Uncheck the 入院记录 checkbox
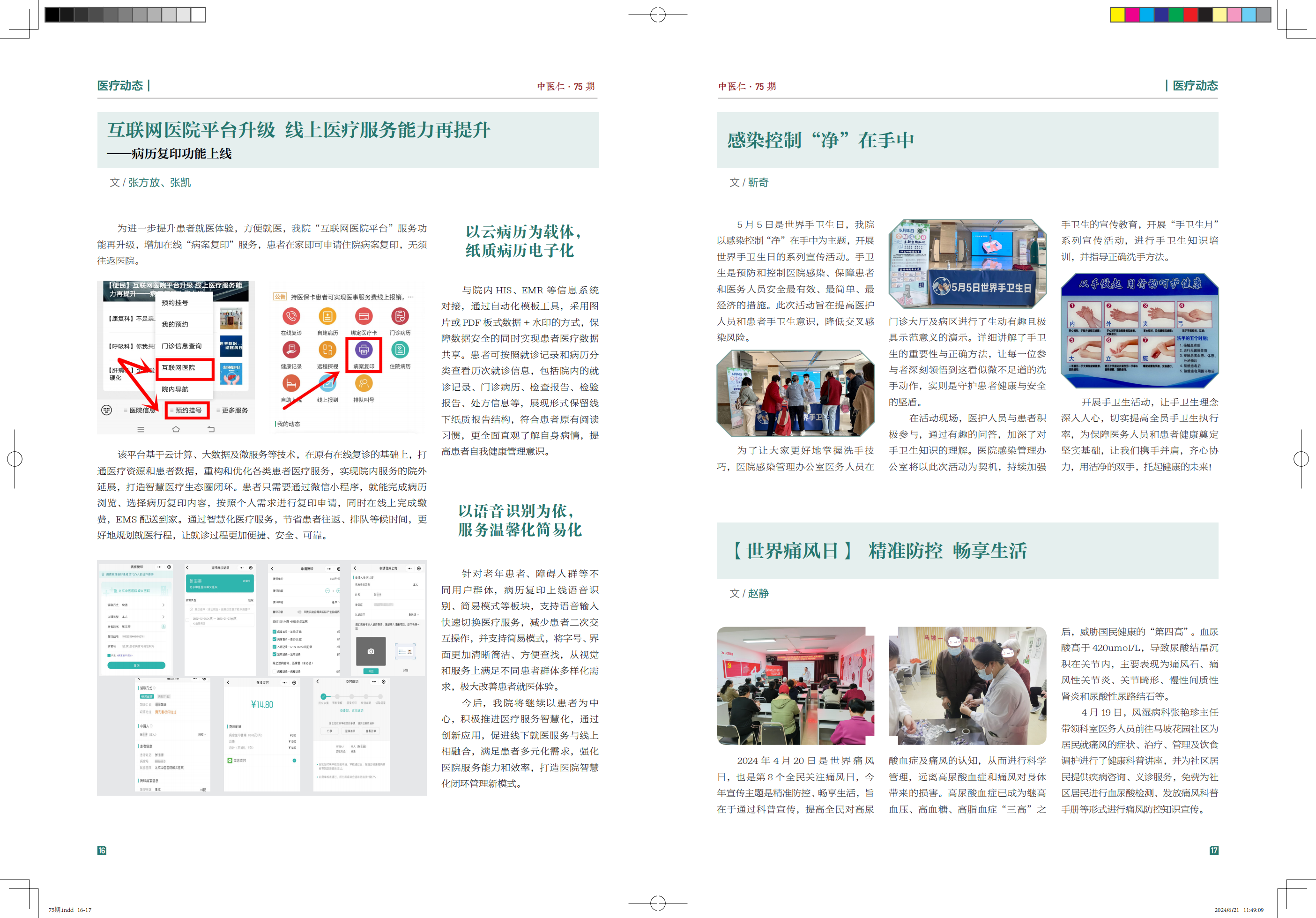This screenshot has width=1316, height=918. [x=275, y=647]
